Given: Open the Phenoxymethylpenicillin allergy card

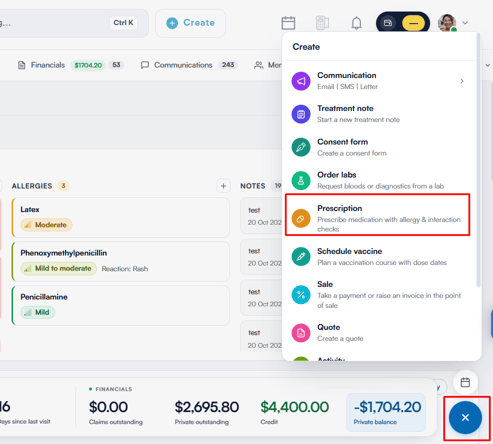Looking at the screenshot, I should pyautogui.click(x=121, y=262).
